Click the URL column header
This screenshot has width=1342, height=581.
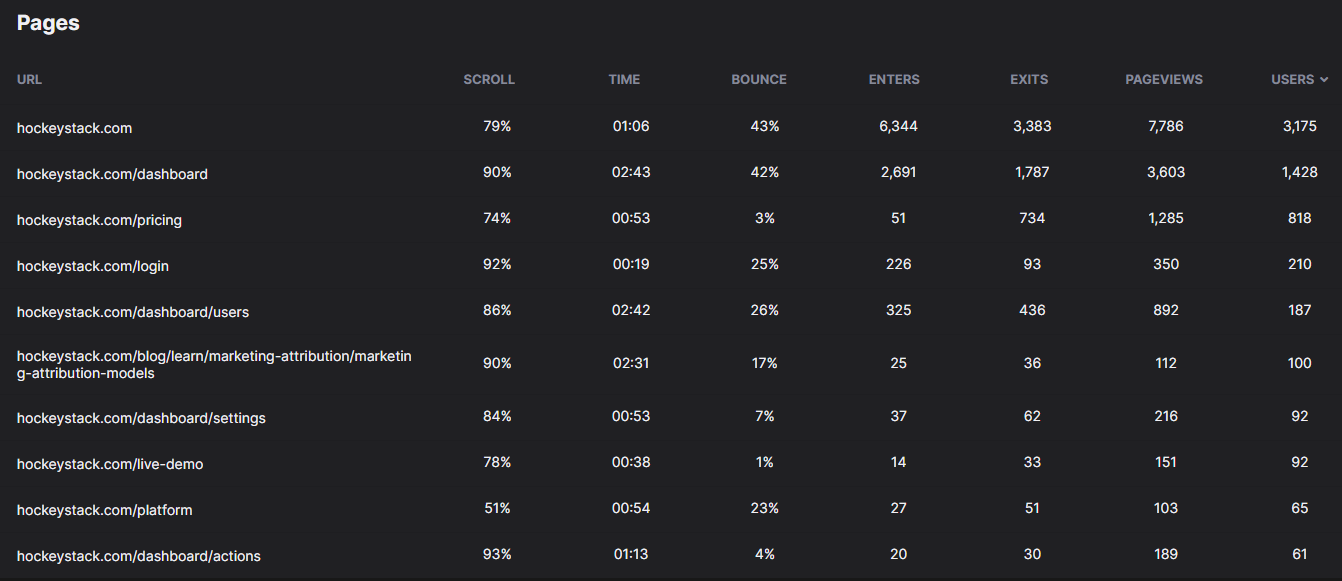[29, 79]
